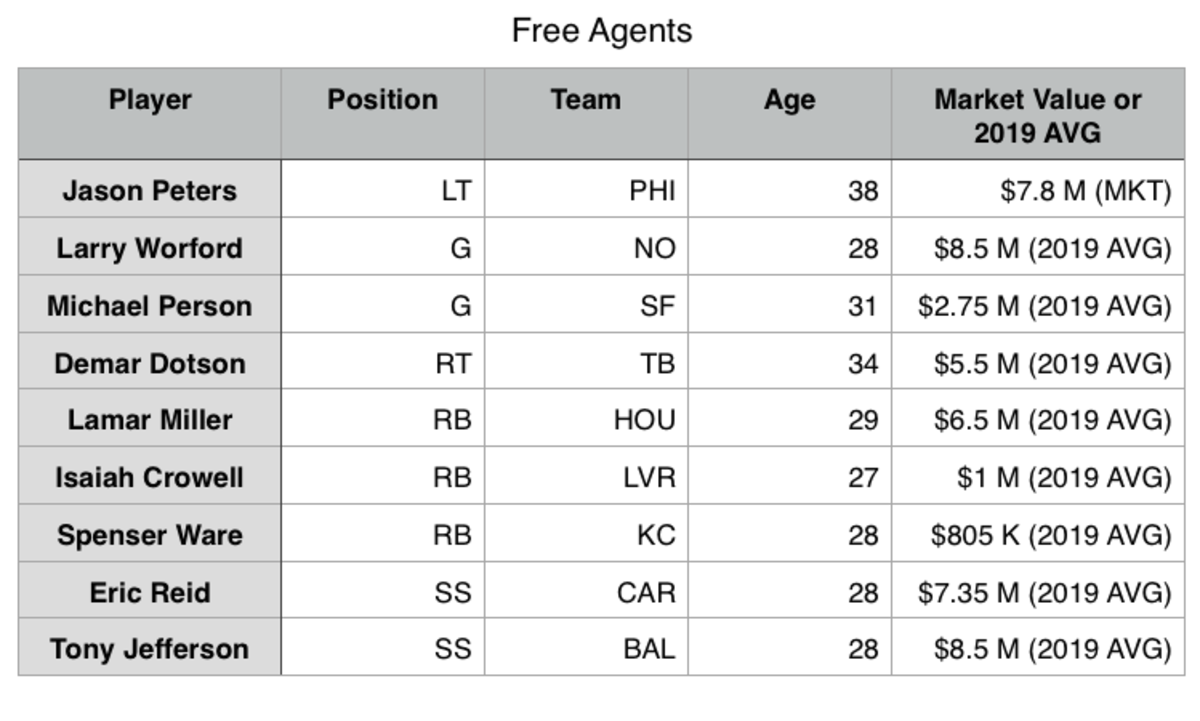Click the Tony Jefferson name cell
Screen dimensions: 1200x721
150,648
